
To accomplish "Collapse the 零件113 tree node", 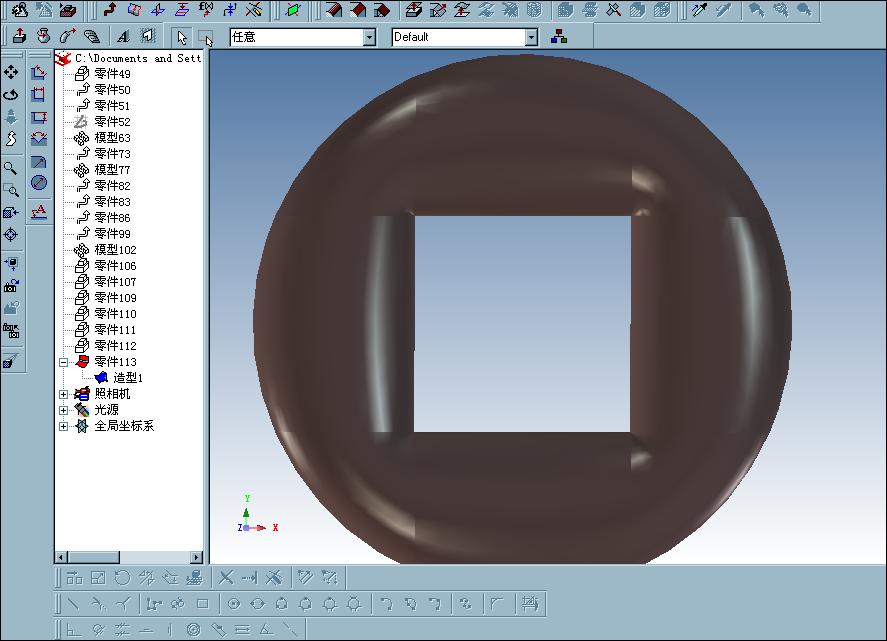I will [63, 362].
